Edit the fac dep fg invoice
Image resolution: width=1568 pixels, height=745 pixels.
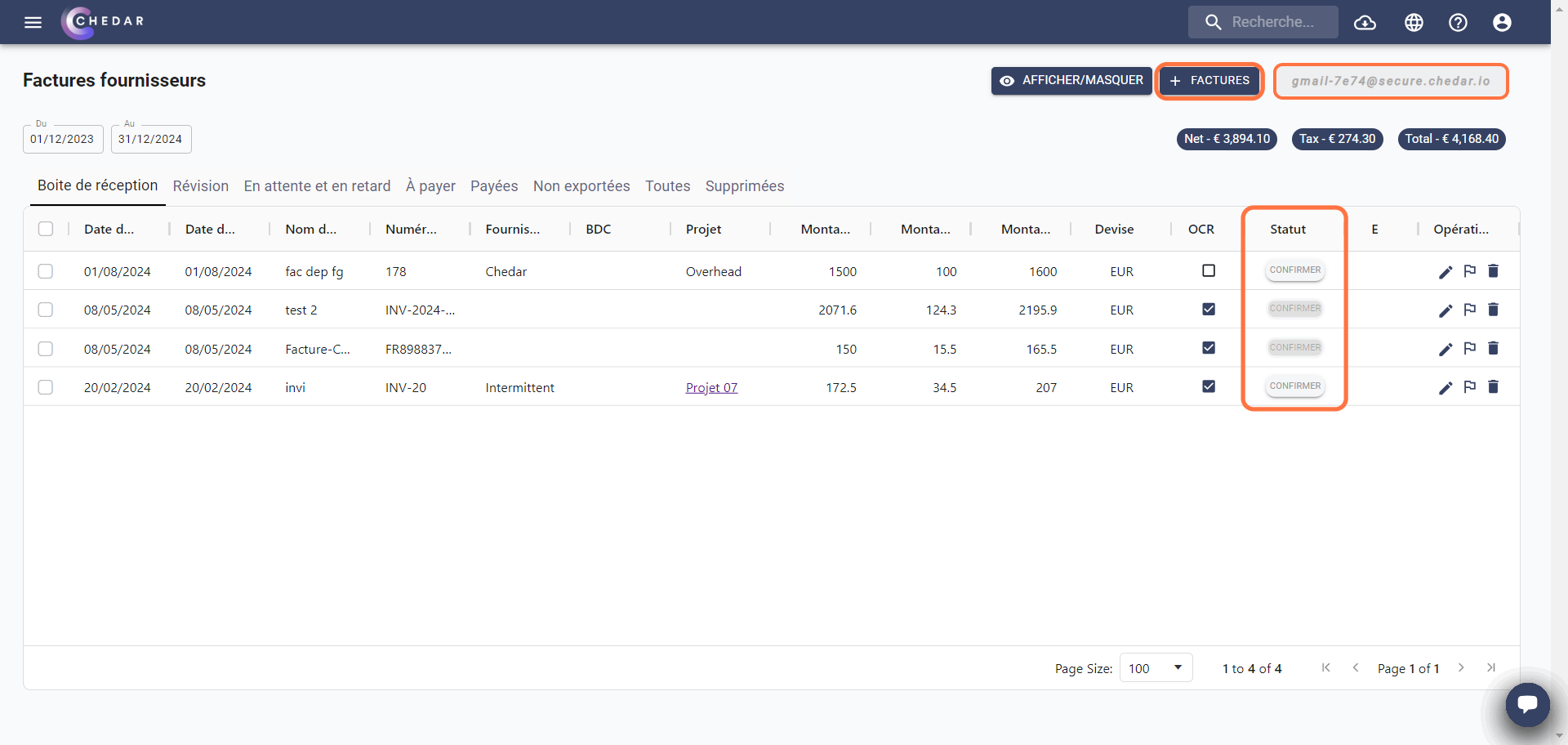1445,272
